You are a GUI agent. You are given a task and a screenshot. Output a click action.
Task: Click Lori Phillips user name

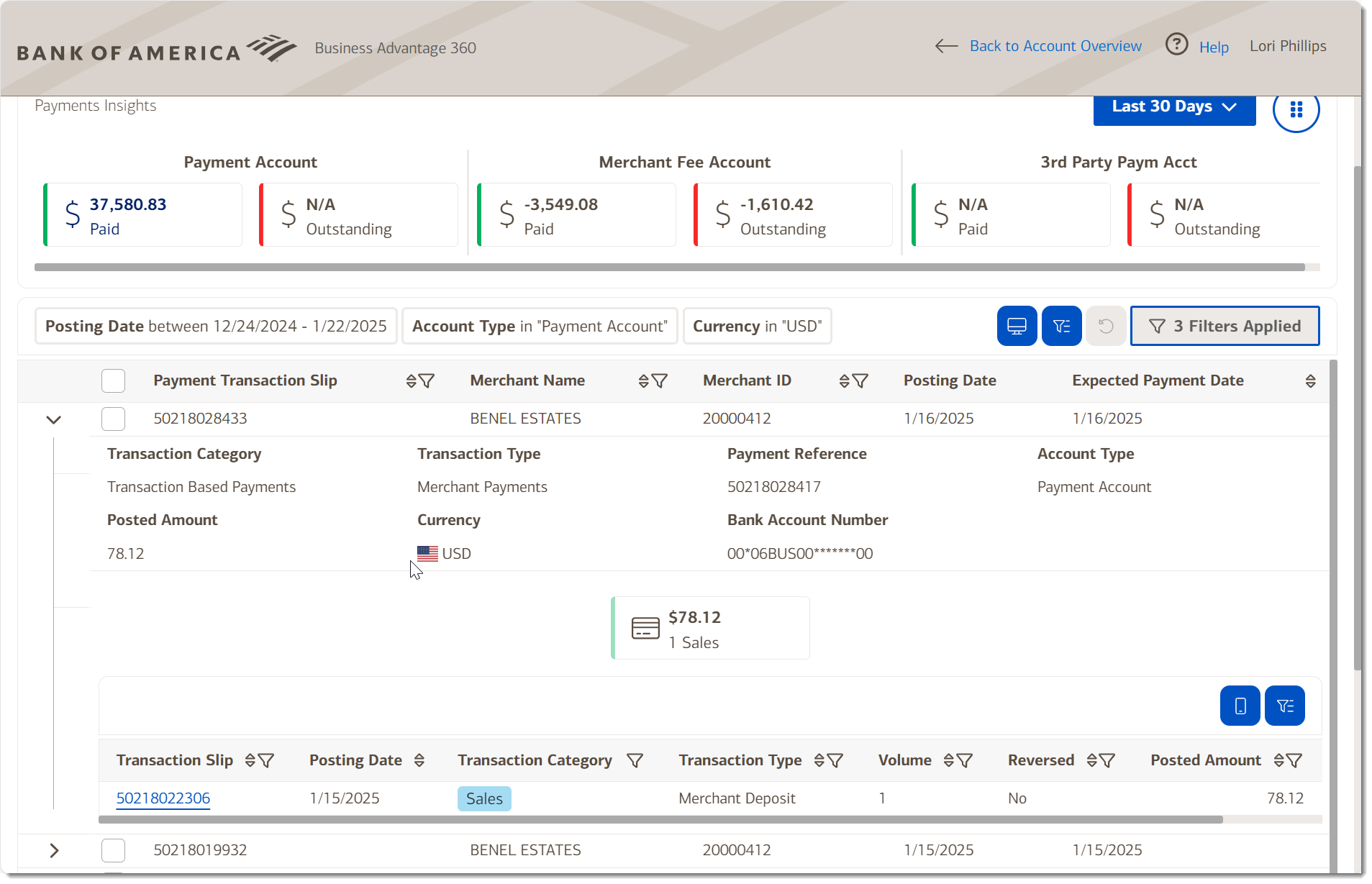tap(1288, 46)
